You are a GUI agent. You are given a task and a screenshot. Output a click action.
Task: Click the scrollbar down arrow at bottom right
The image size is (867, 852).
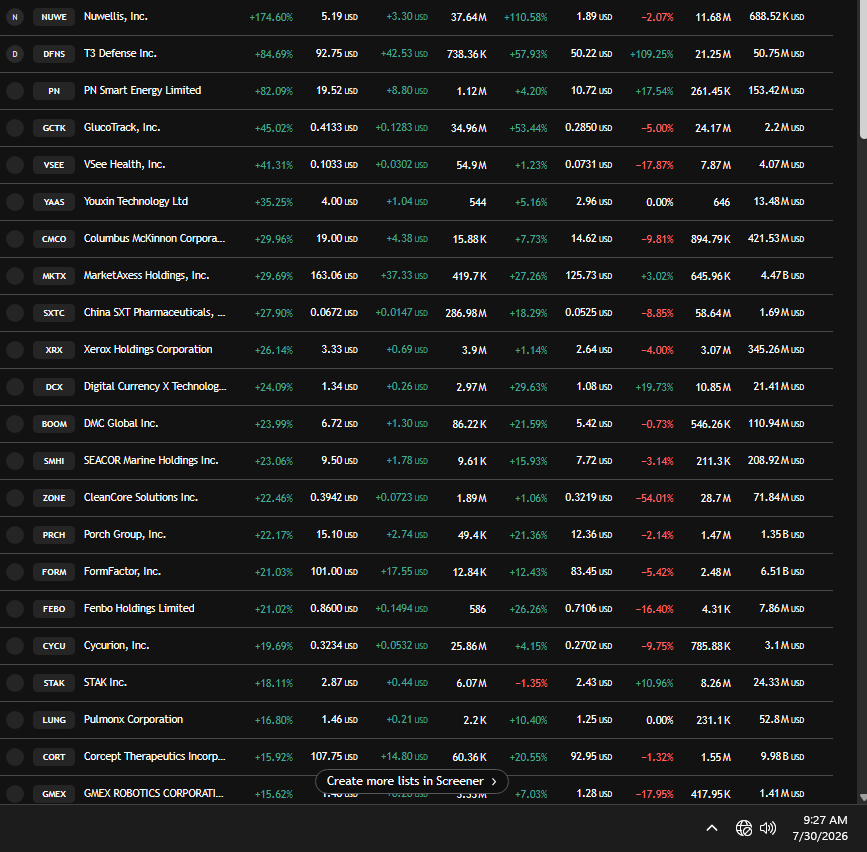(863, 797)
